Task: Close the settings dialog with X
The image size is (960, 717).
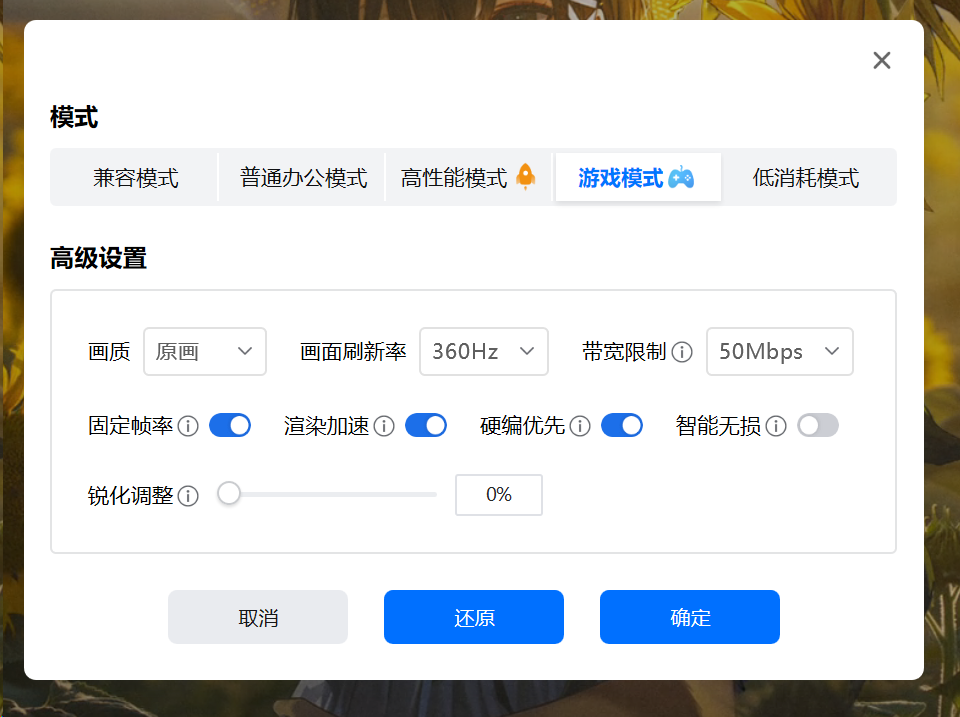Action: pos(882,60)
